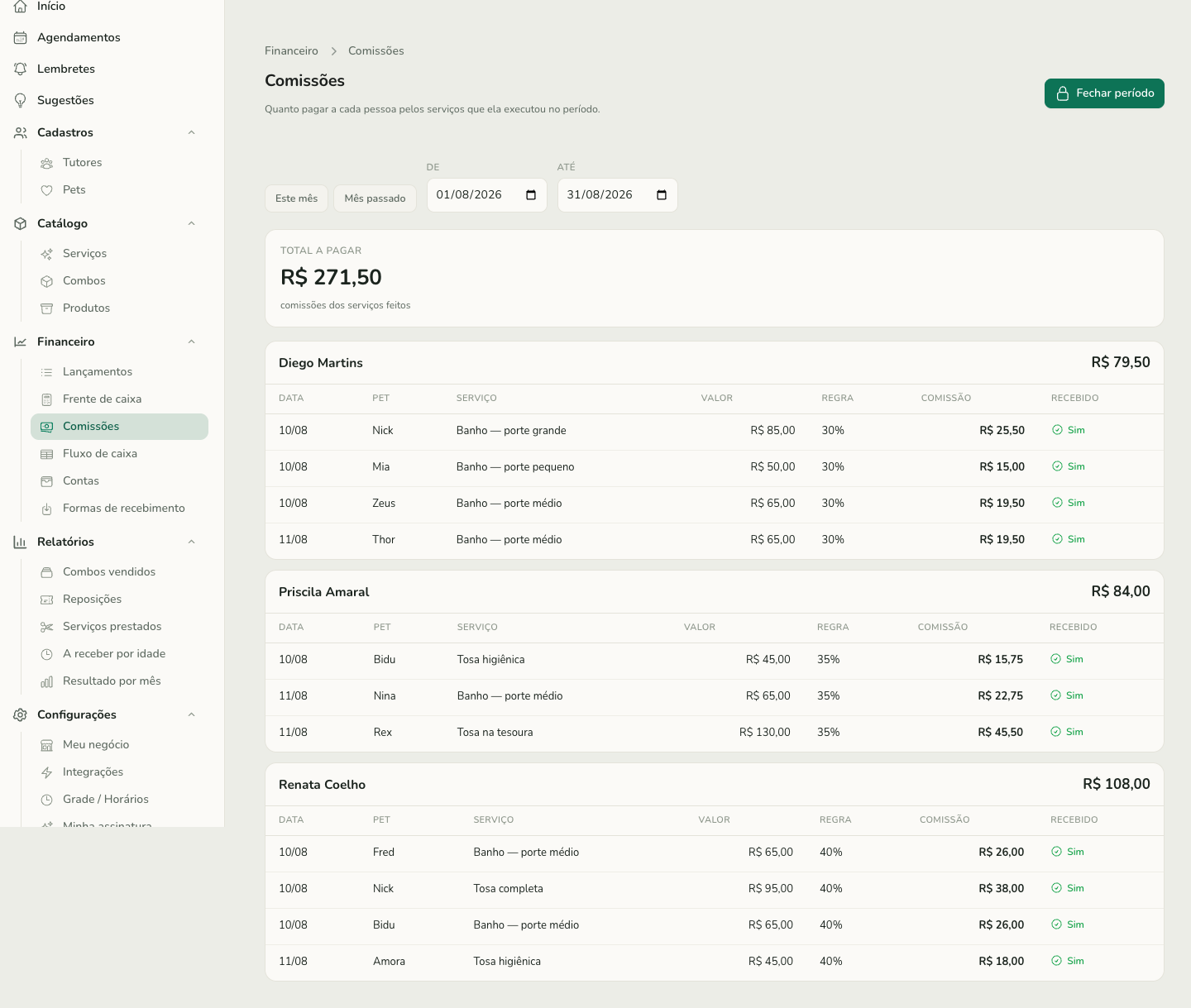1191x1008 pixels.
Task: Click the Frente de caixa calculator icon
Action: 47,399
